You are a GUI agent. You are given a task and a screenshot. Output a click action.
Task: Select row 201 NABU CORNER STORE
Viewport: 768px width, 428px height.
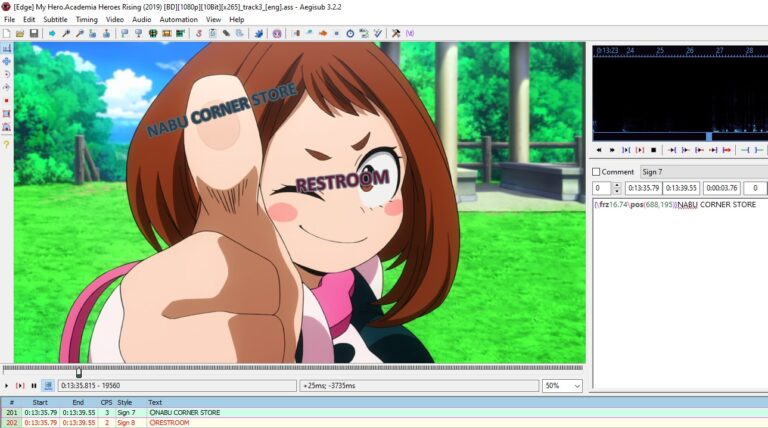[x=384, y=413]
